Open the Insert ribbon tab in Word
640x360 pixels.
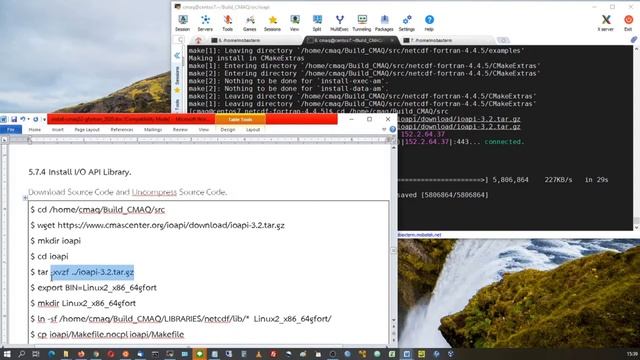click(x=58, y=129)
